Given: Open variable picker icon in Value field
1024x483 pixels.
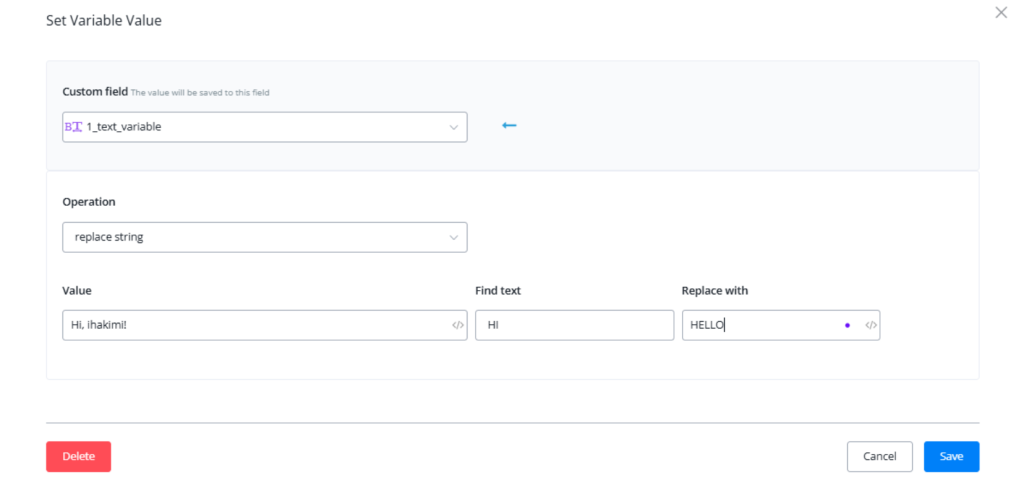Looking at the screenshot, I should 457,325.
